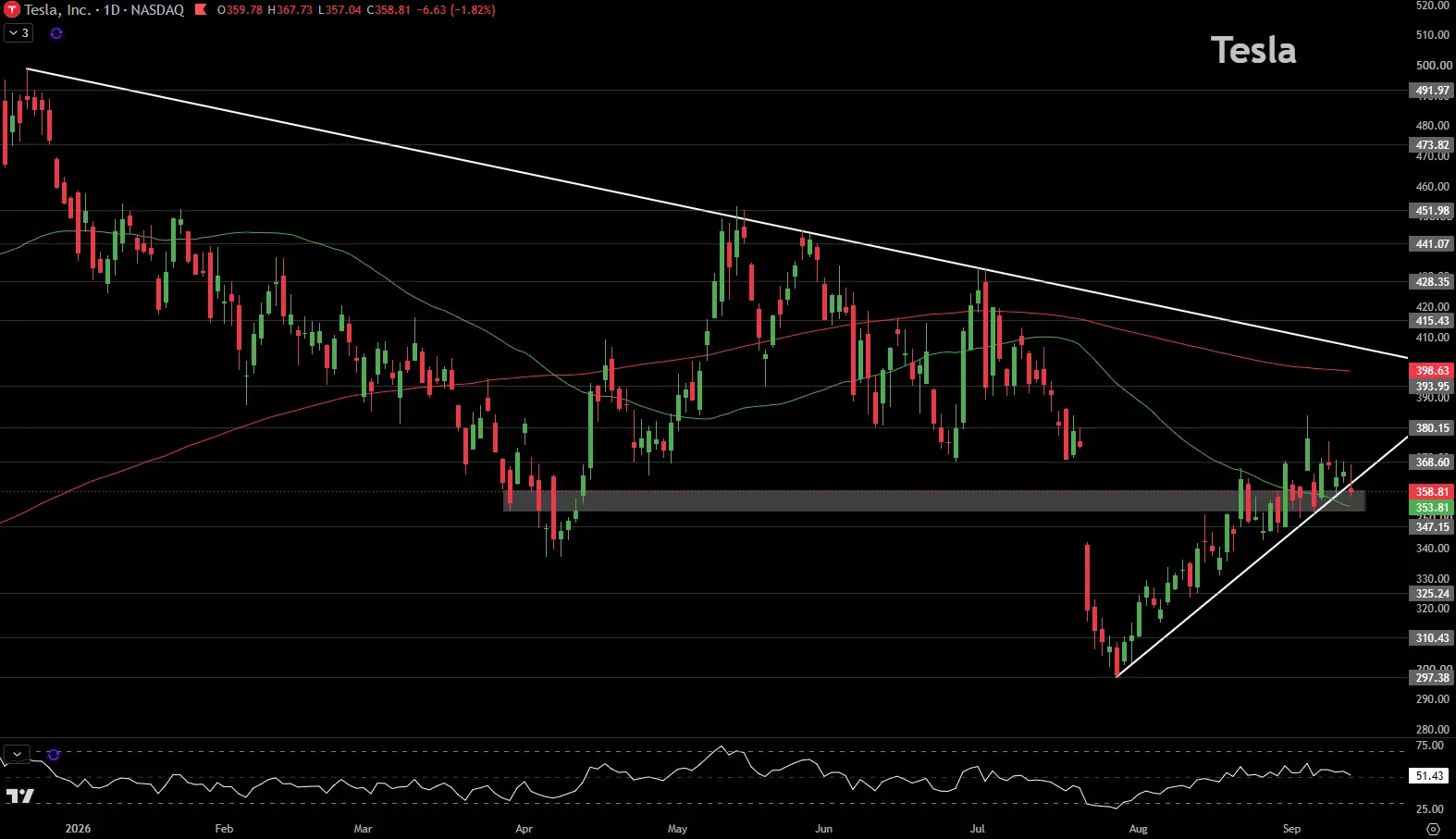Click the red 398.63 moving average label
Screen dimensions: 1456x839
(1432, 371)
